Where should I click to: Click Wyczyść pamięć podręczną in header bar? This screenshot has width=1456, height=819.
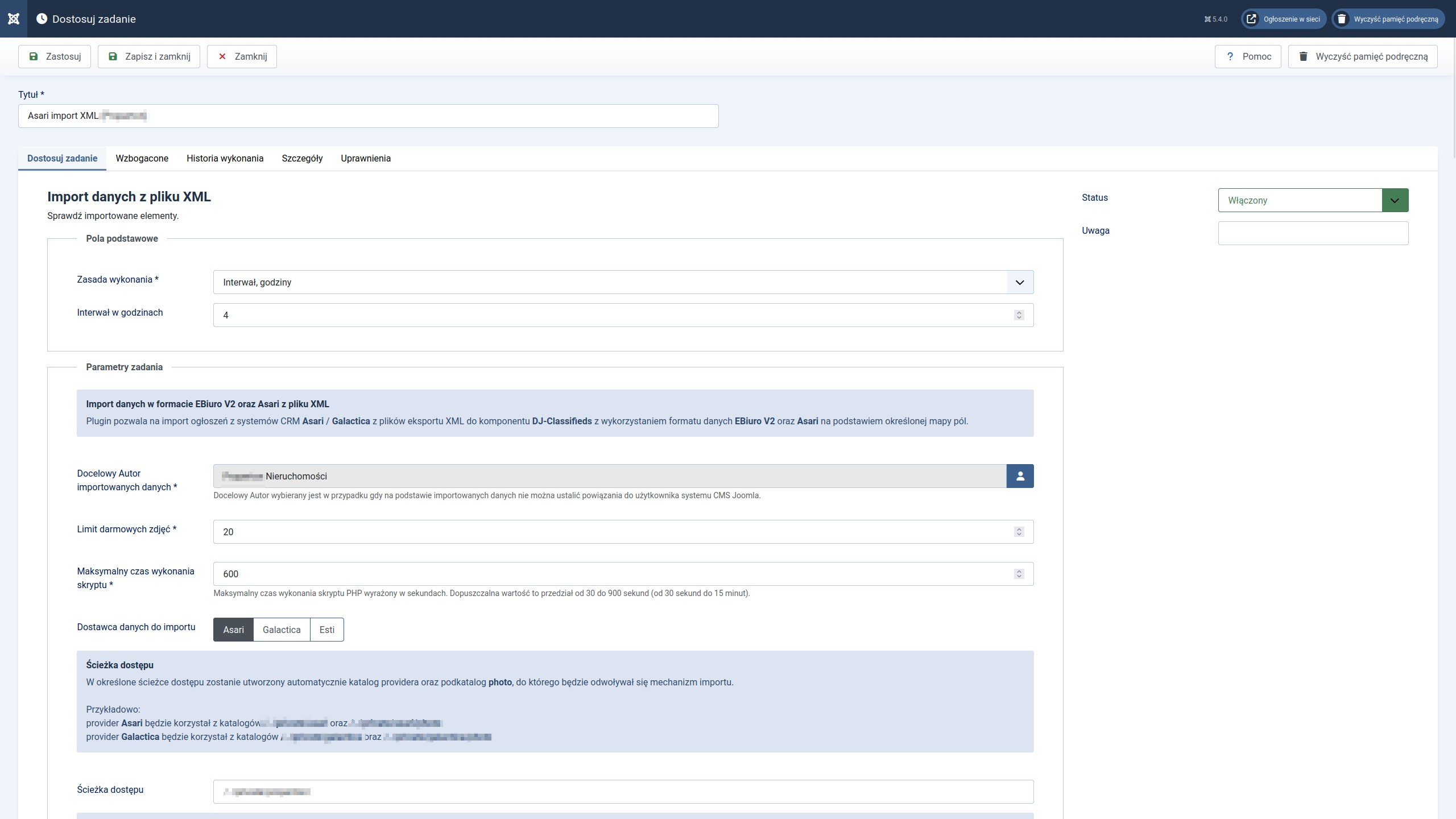1388,19
